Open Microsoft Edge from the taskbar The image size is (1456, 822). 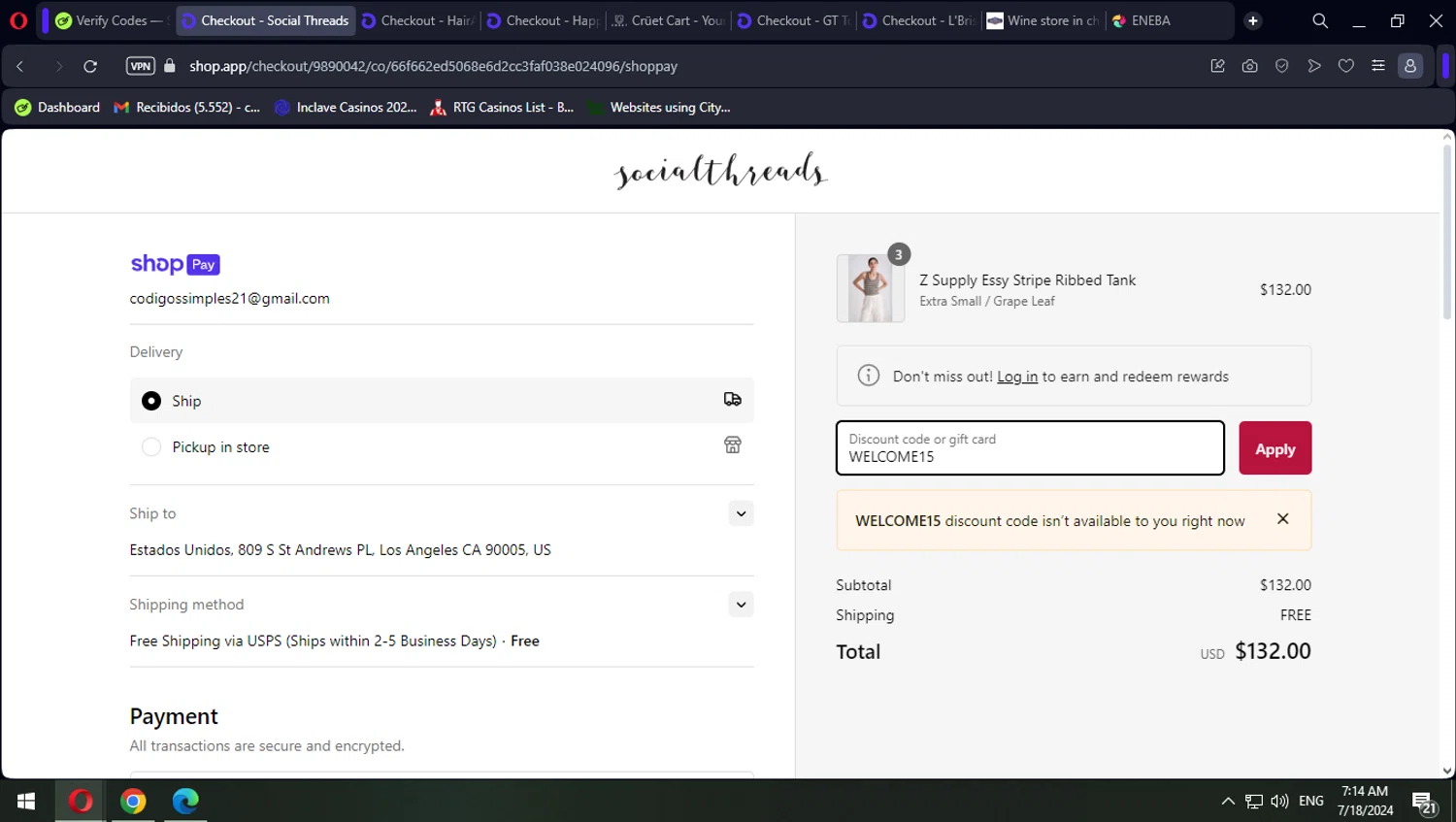(185, 801)
